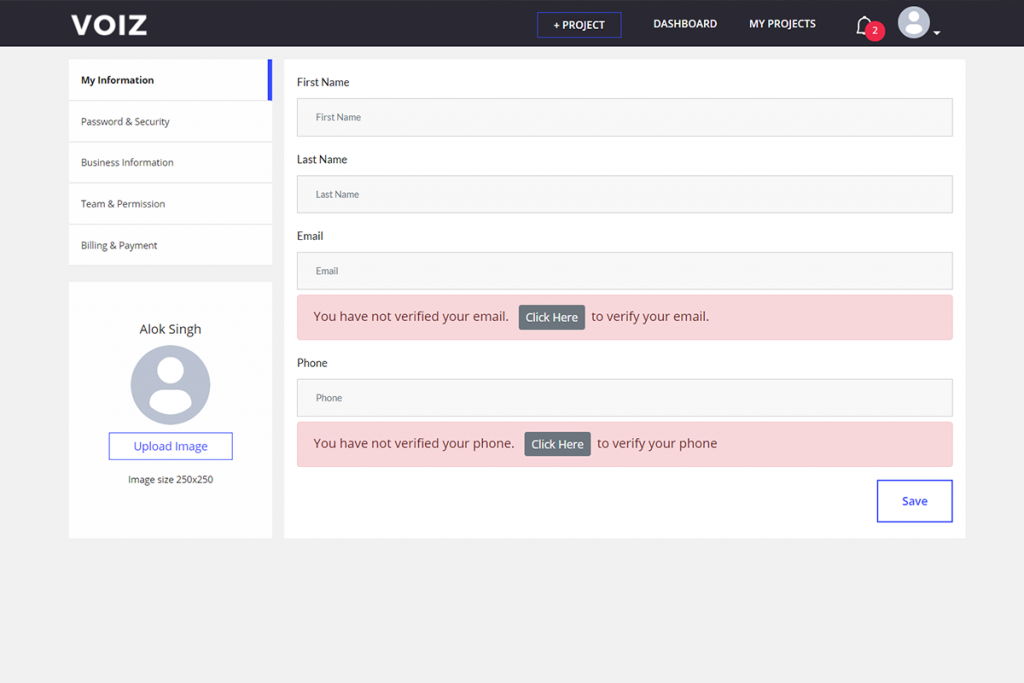Screen dimensions: 1024x683
Task: Click into the Phone field
Action: tap(625, 398)
